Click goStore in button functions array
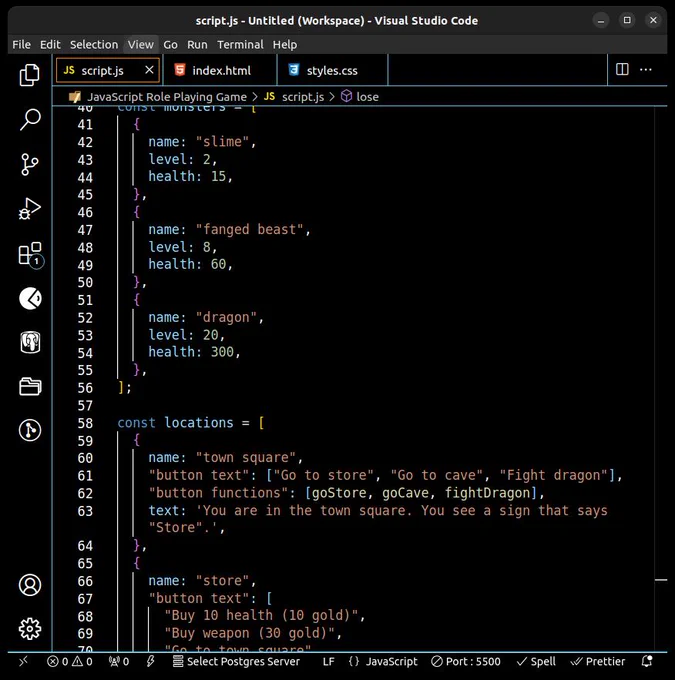The image size is (675, 680). pyautogui.click(x=339, y=493)
